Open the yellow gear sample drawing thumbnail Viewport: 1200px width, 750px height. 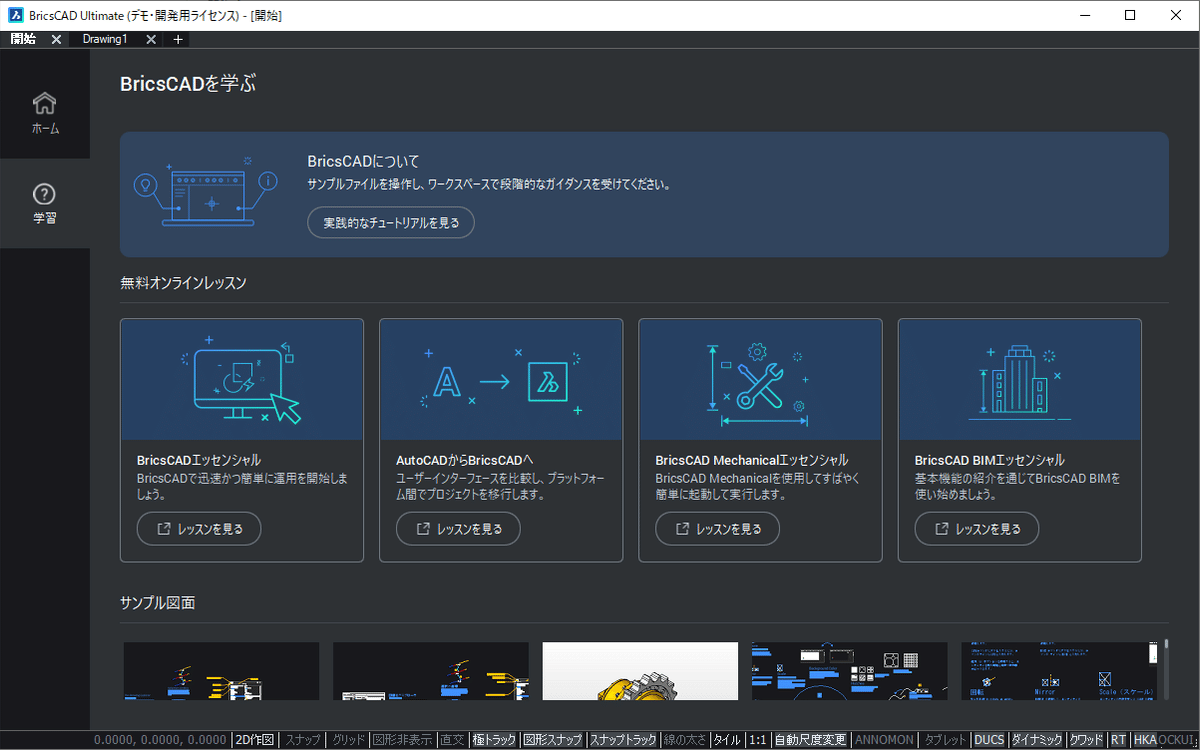coord(640,671)
